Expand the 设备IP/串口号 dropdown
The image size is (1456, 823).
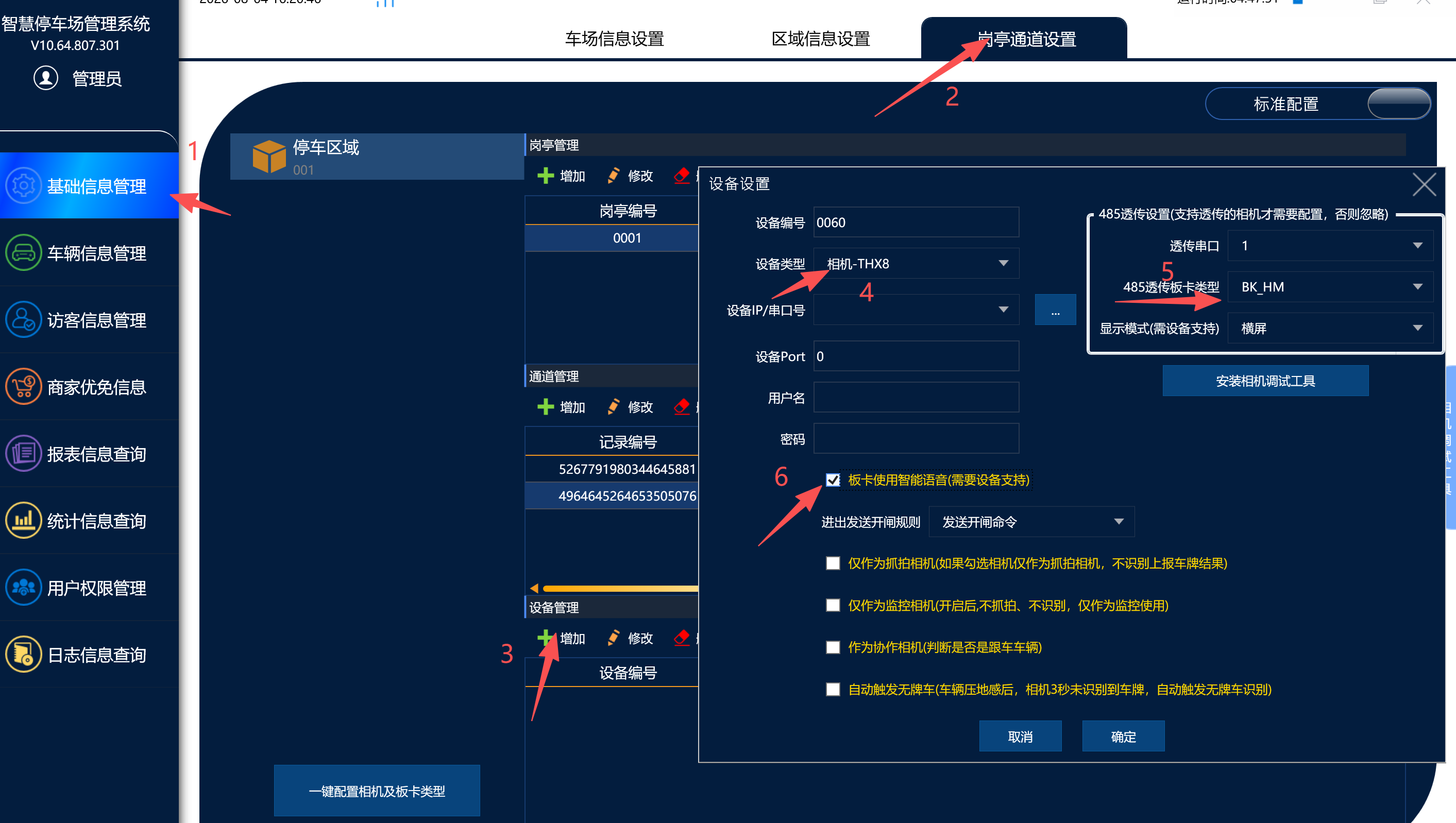916,310
